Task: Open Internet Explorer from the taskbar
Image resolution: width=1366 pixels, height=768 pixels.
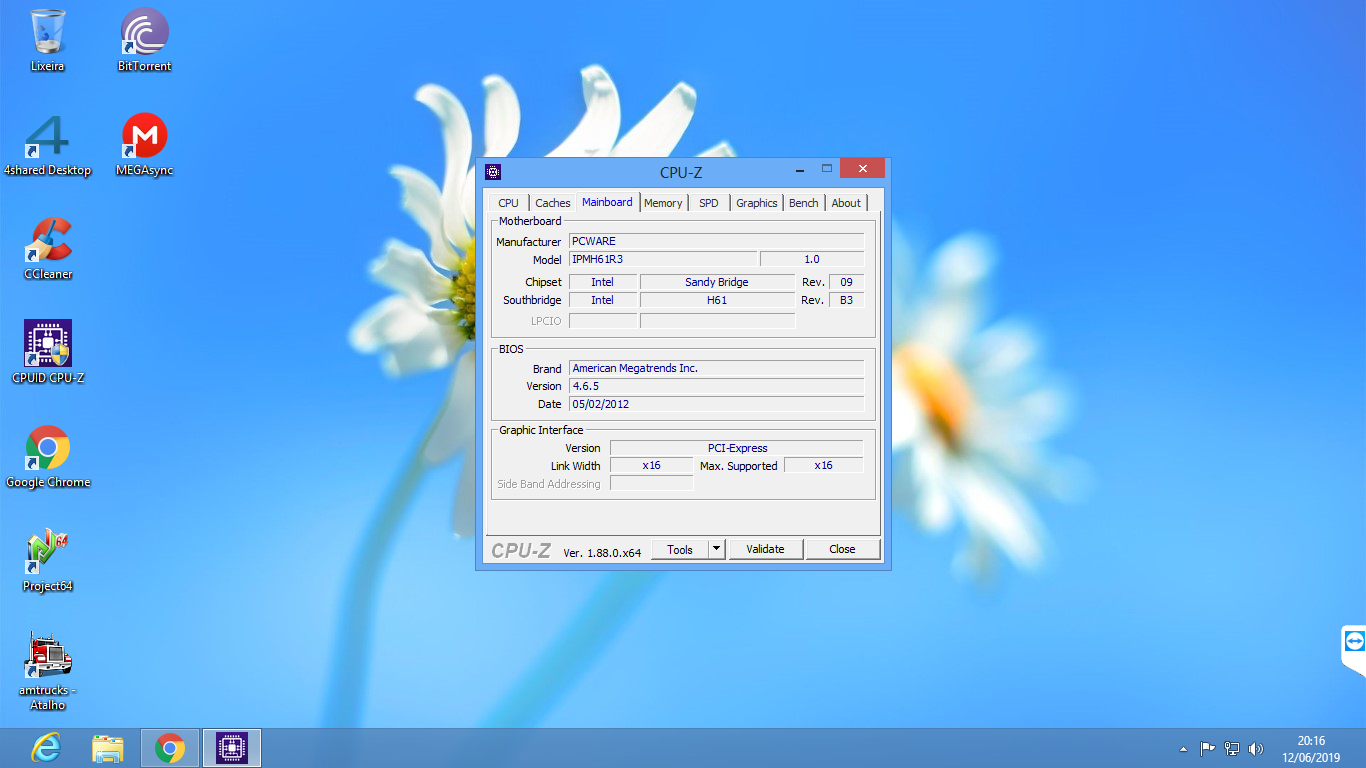Action: pyautogui.click(x=46, y=748)
